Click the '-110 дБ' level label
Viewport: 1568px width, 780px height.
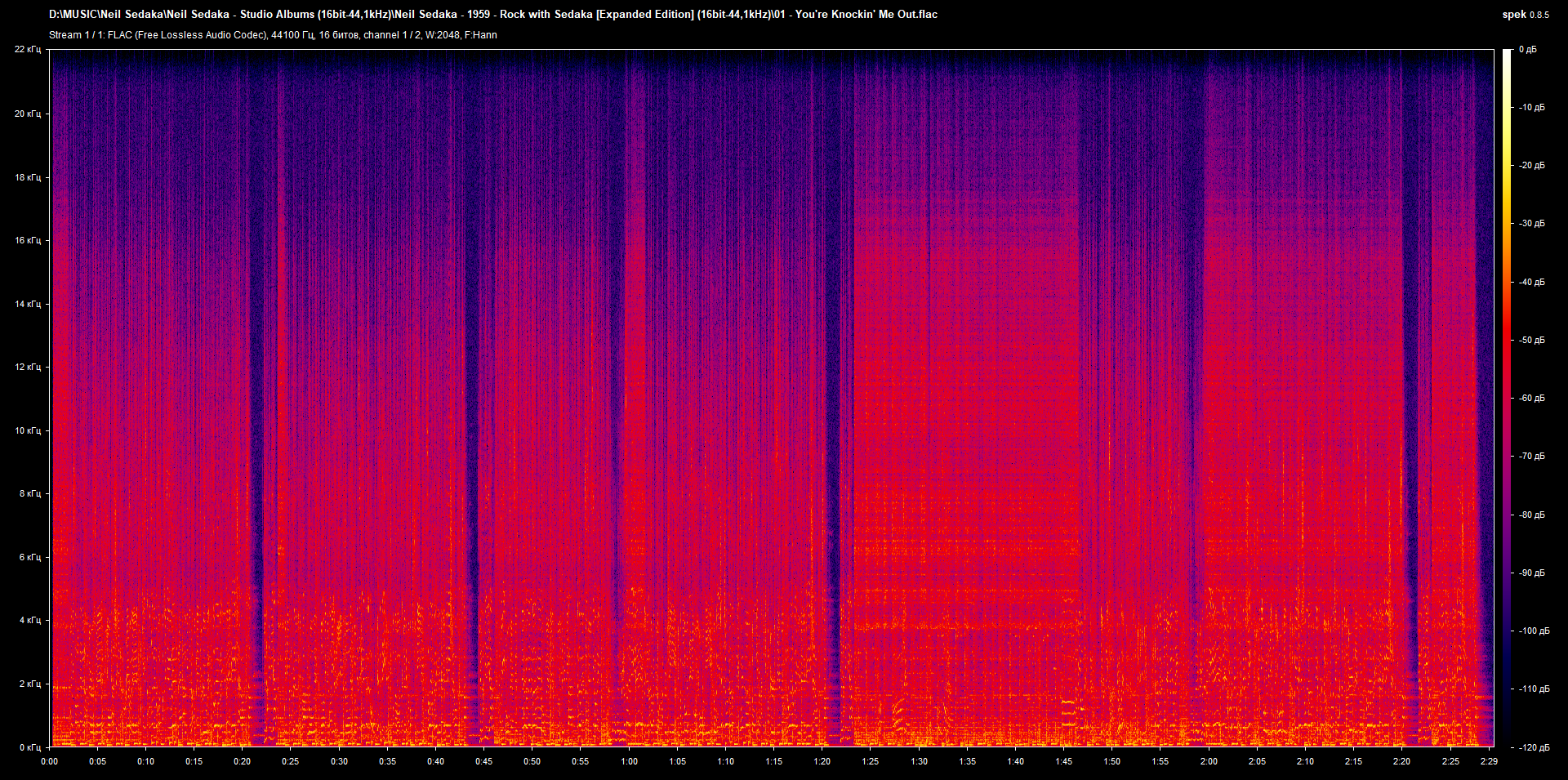click(1535, 689)
